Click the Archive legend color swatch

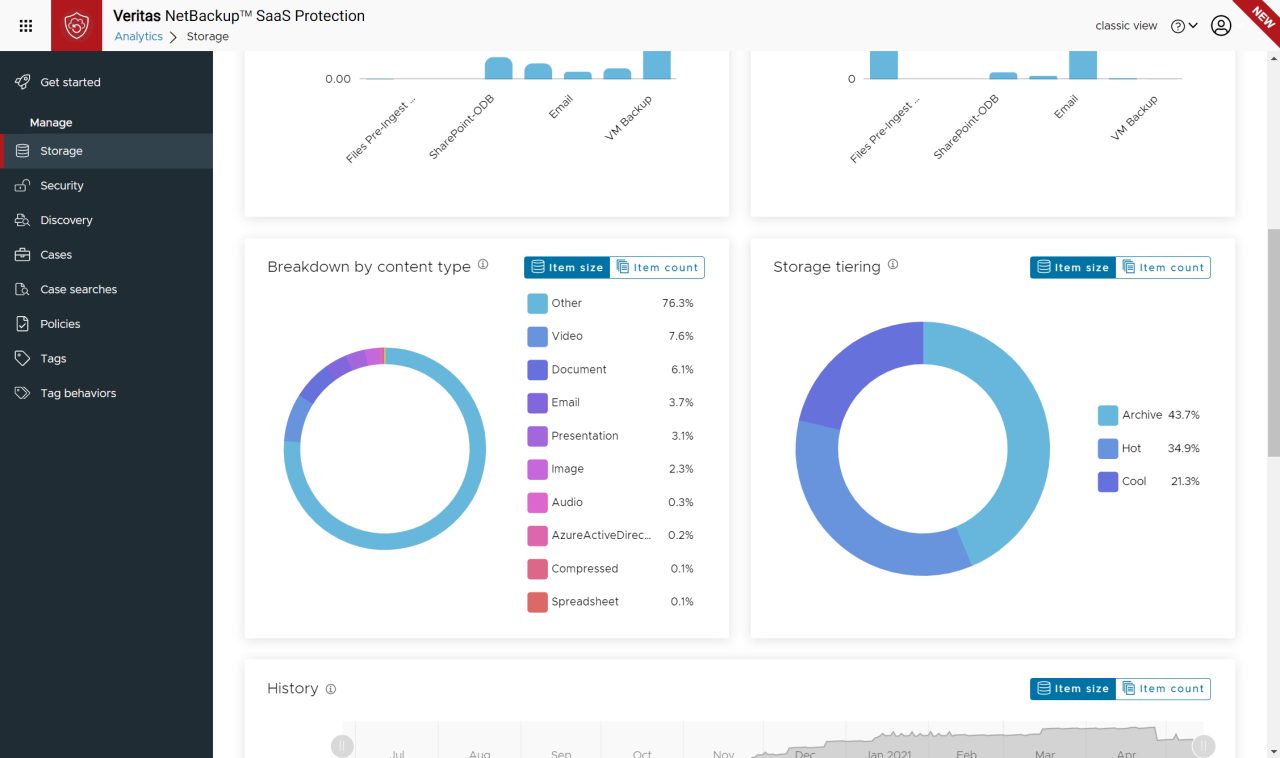tap(1107, 415)
